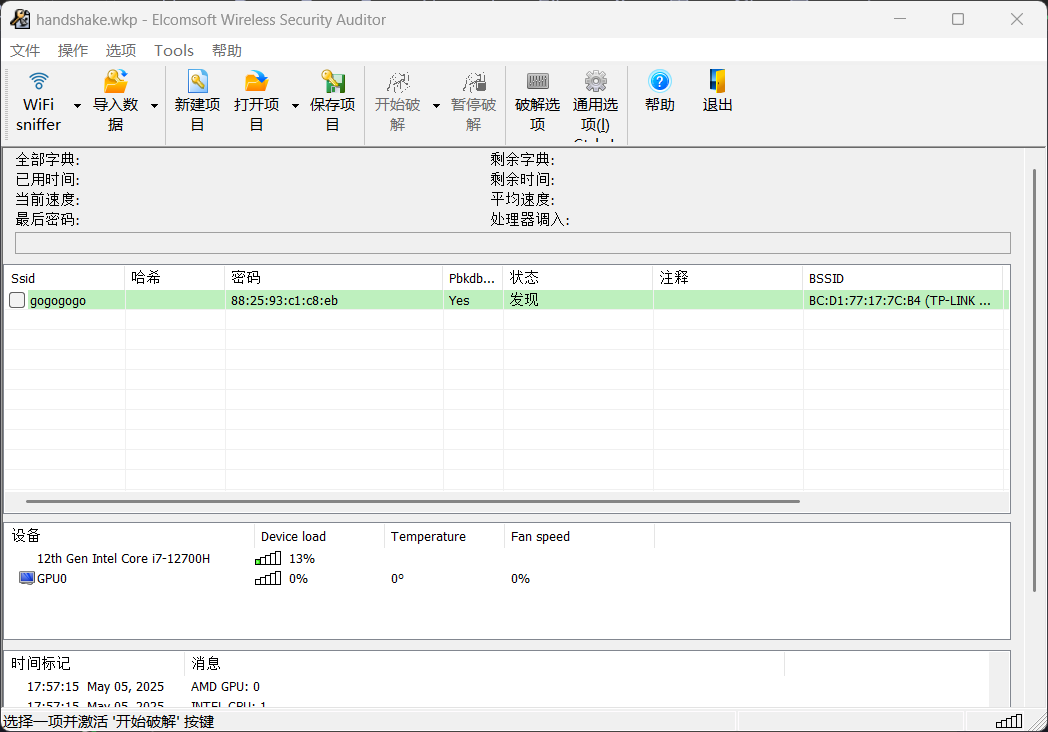Click the Device load column header
The width and height of the screenshot is (1048, 732).
(319, 536)
